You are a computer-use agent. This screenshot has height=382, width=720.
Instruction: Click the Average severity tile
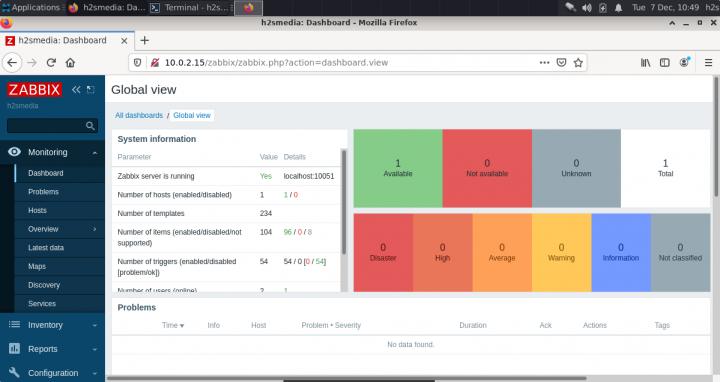[x=502, y=253]
